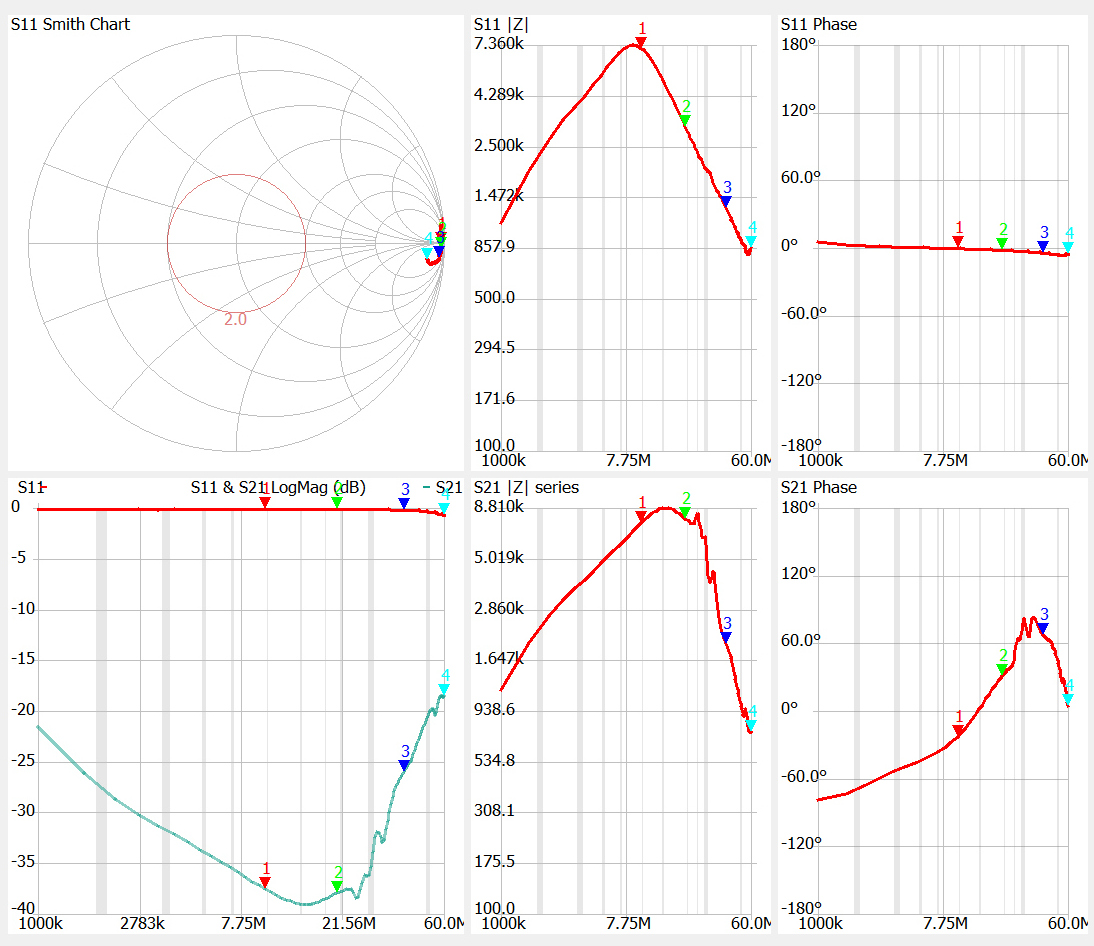Click red marker 1 at S11 |Z| peak
The width and height of the screenshot is (1094, 946).
click(x=641, y=41)
